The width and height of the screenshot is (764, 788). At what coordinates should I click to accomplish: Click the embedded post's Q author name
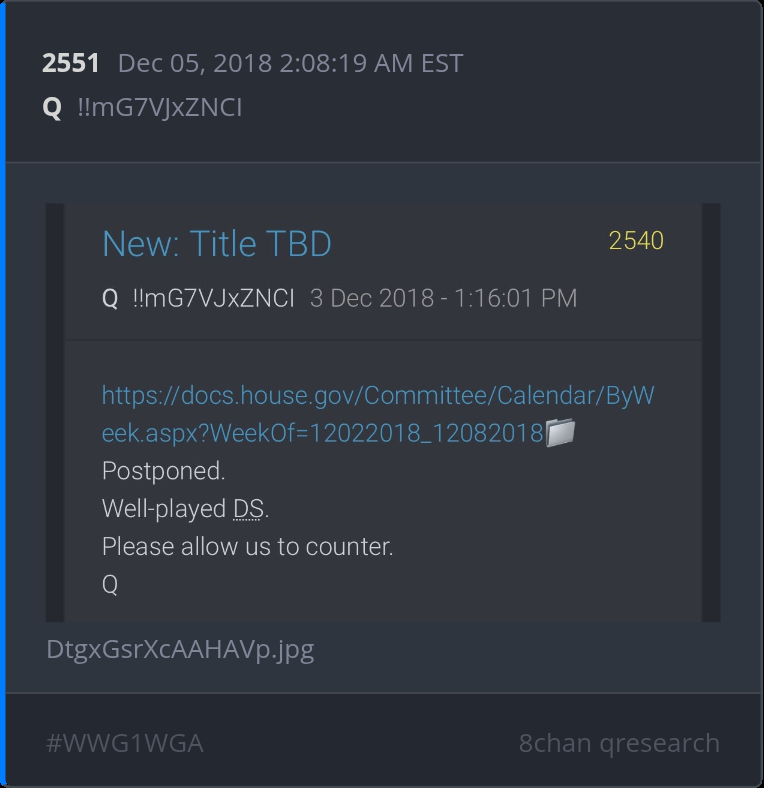click(x=110, y=299)
